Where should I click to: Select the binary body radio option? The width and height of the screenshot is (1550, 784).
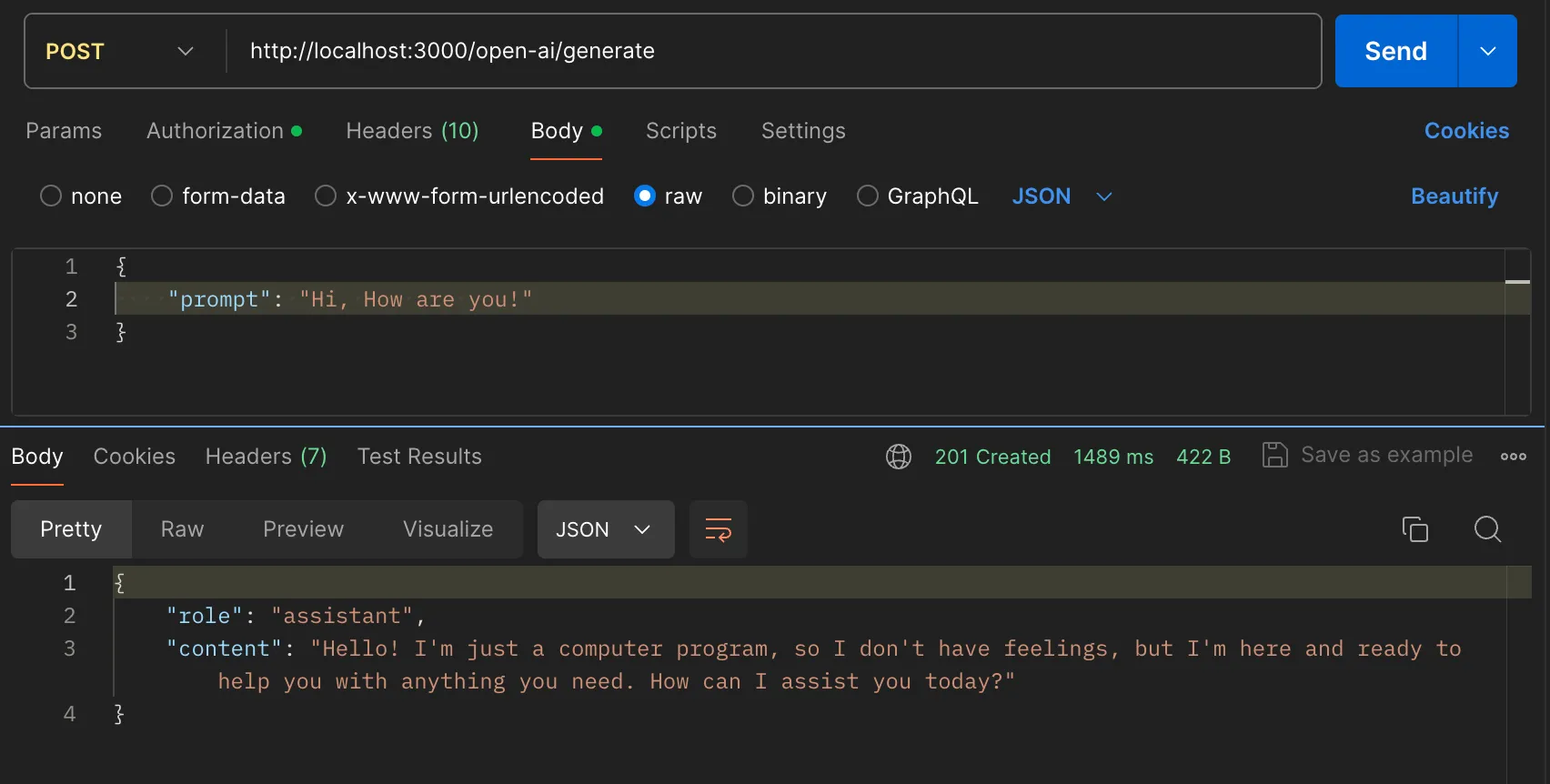coord(743,196)
